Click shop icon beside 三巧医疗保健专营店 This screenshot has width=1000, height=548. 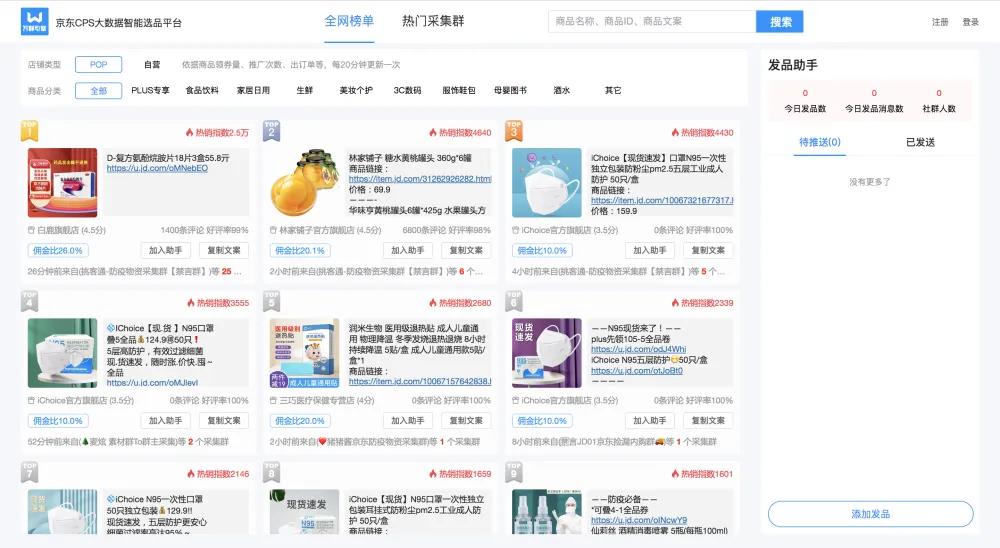click(273, 401)
